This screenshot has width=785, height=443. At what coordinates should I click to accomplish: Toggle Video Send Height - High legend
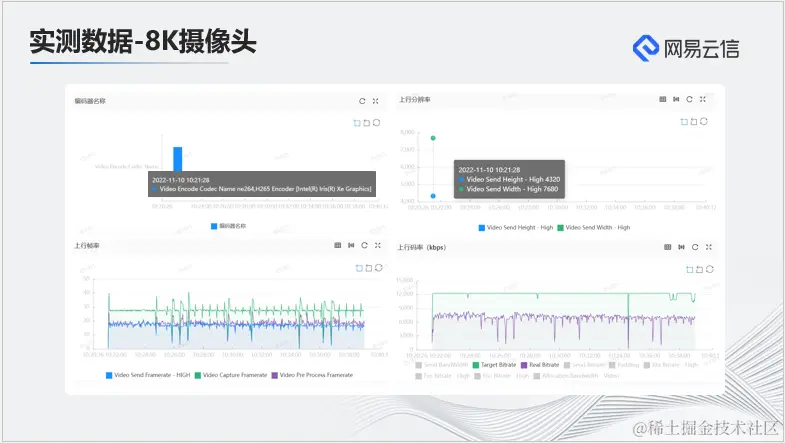click(516, 228)
